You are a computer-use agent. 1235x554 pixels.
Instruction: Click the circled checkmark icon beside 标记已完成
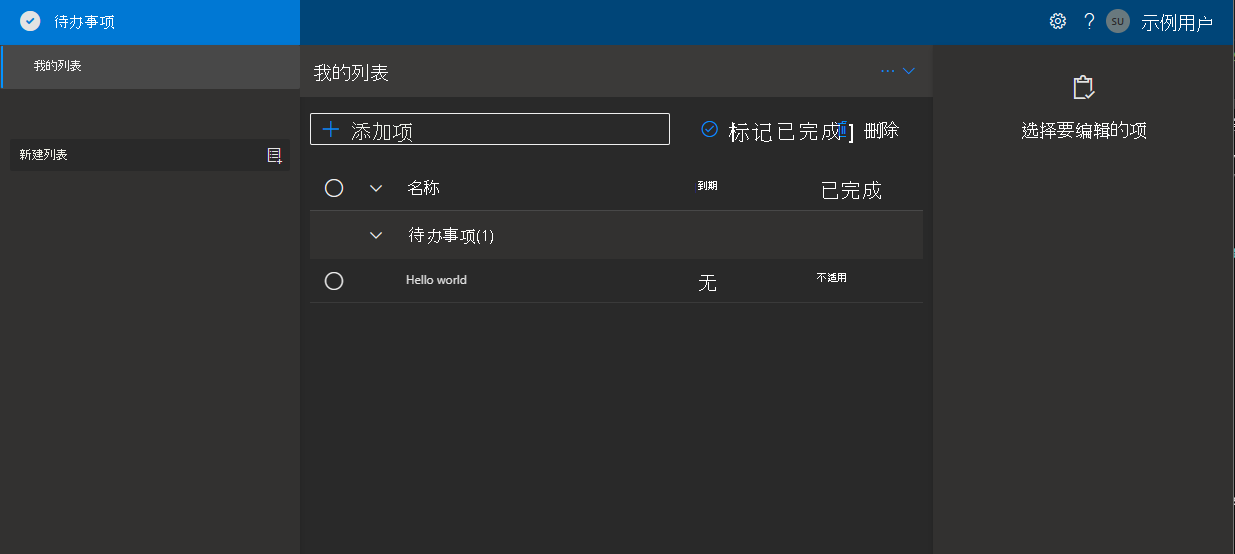(710, 129)
